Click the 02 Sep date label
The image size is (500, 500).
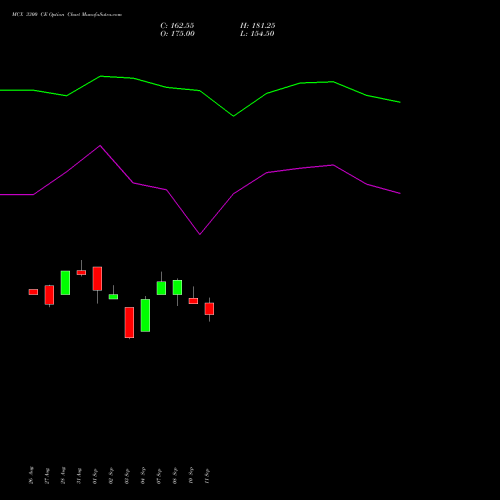(111, 476)
